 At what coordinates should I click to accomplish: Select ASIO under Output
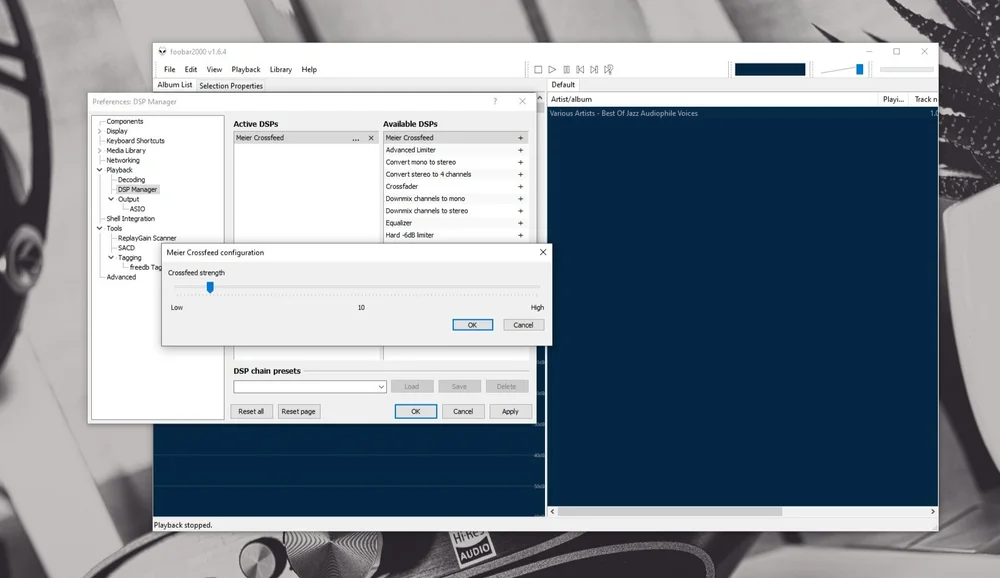coord(137,209)
